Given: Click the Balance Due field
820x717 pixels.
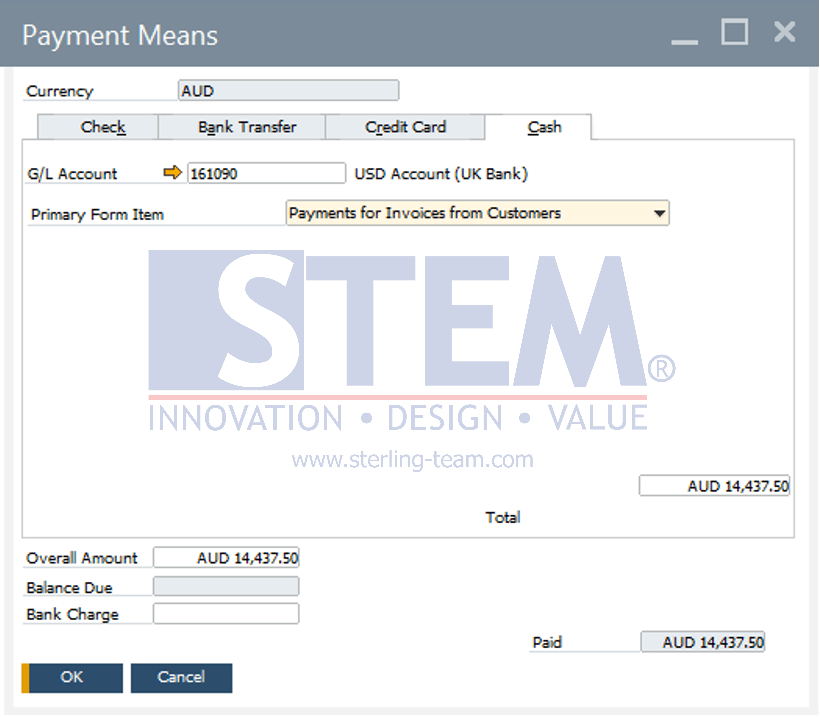Looking at the screenshot, I should (x=226, y=586).
